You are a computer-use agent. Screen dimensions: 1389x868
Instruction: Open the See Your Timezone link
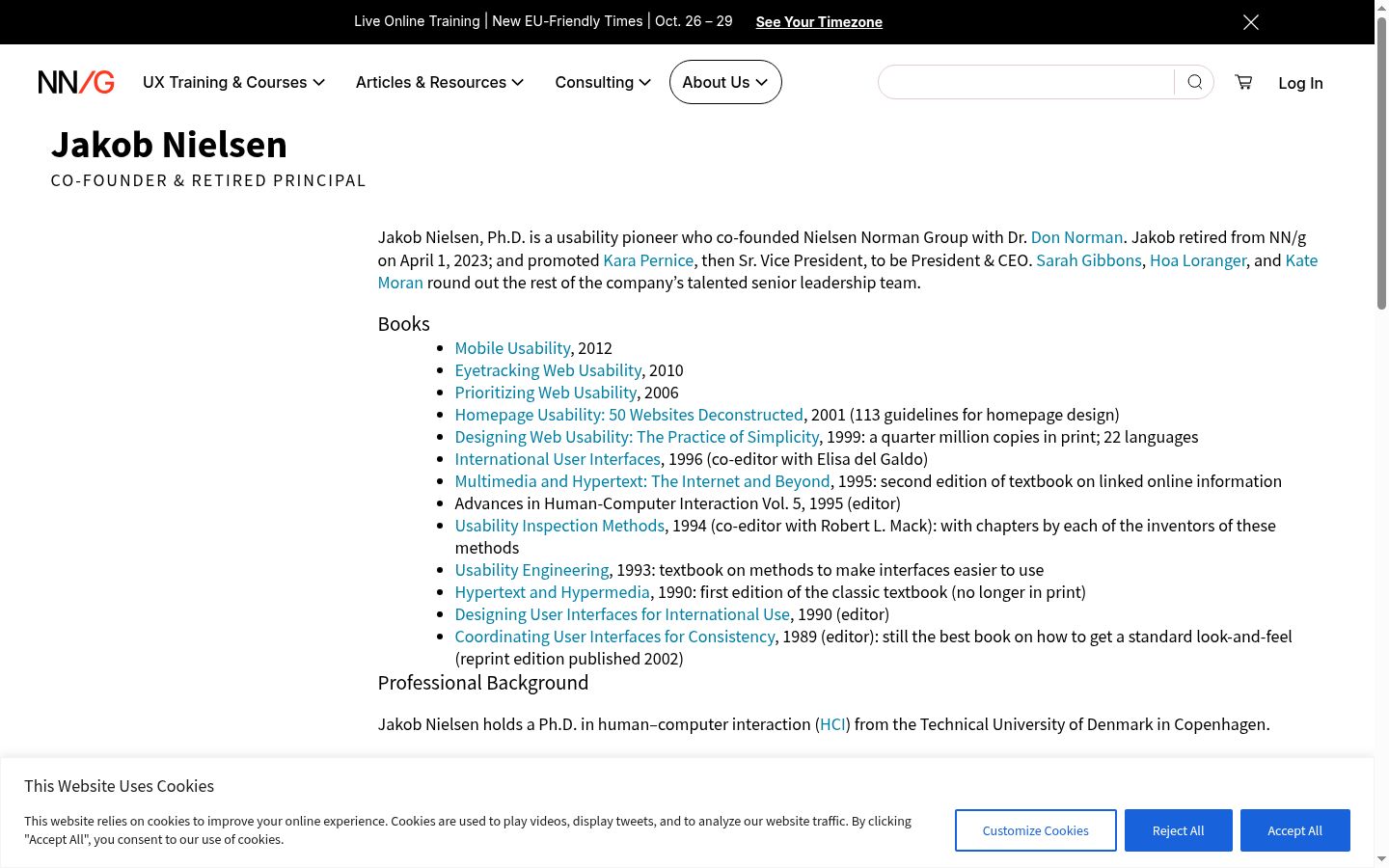point(819,21)
